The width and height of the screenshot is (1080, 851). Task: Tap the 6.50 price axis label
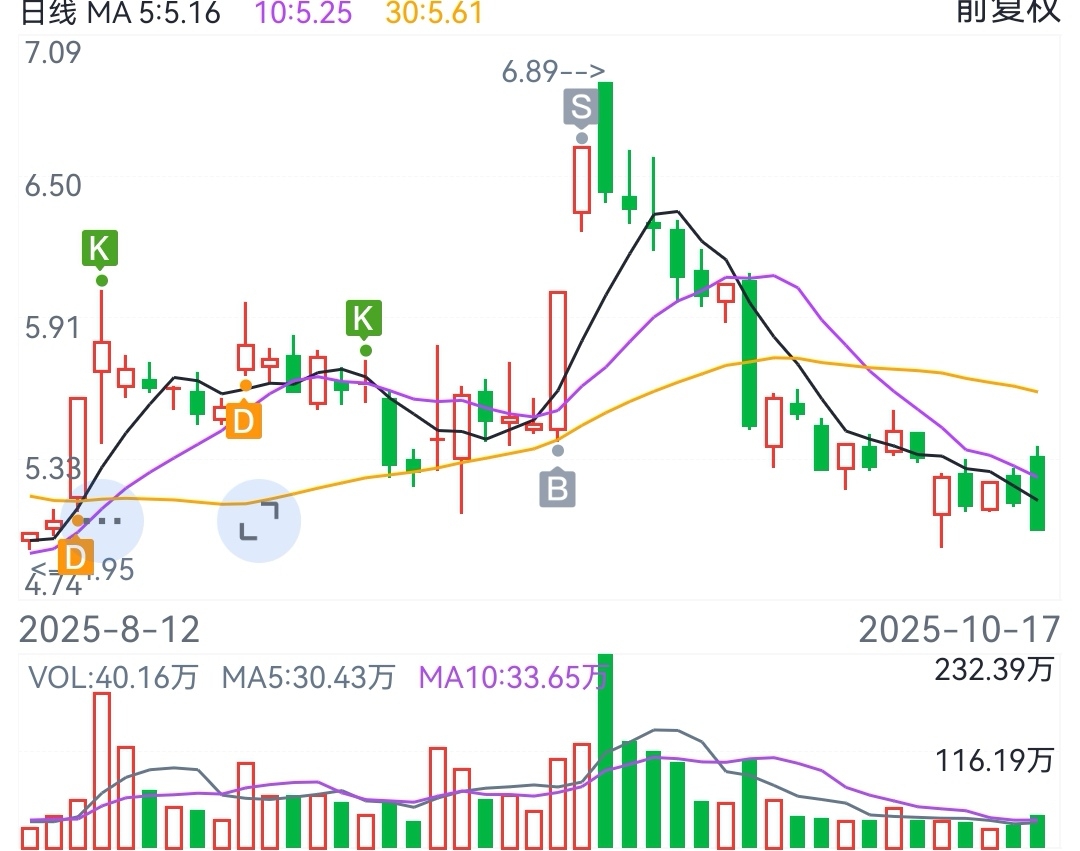pos(53,186)
